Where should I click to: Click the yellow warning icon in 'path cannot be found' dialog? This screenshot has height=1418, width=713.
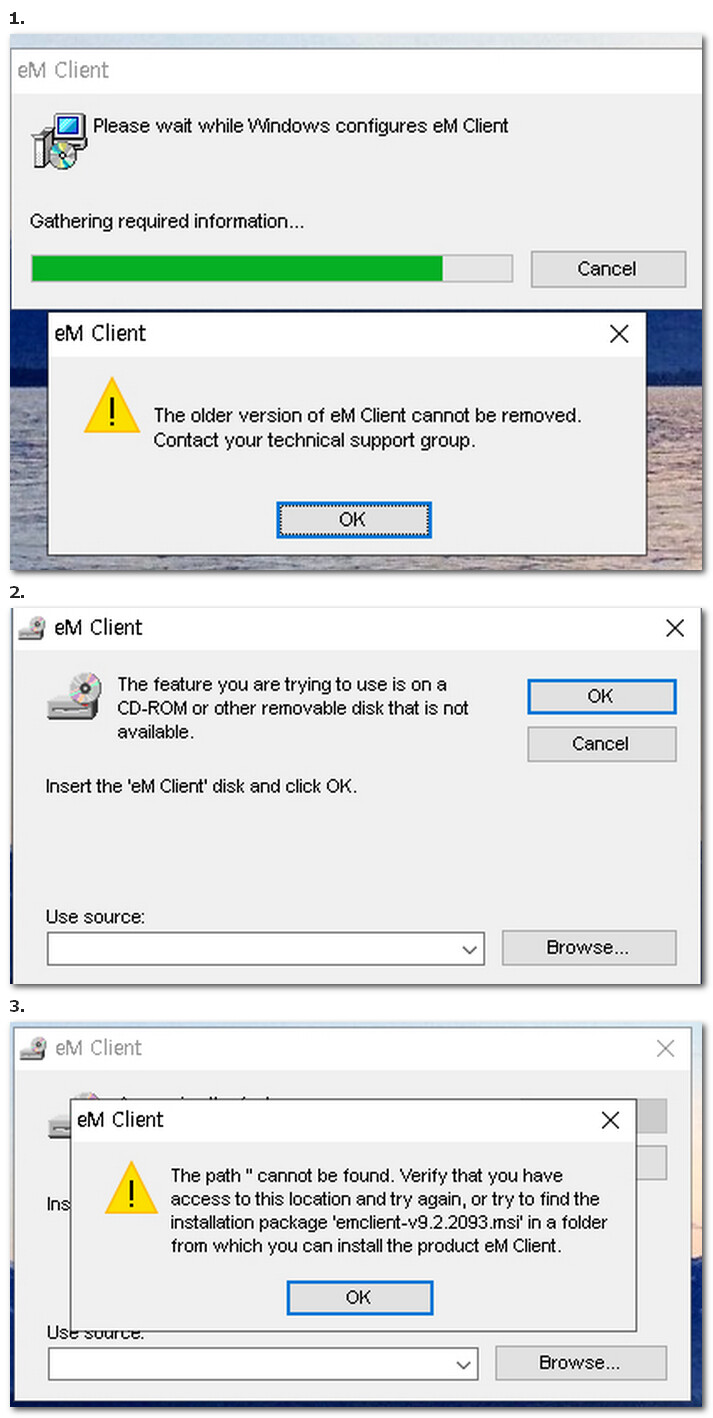[x=130, y=1190]
